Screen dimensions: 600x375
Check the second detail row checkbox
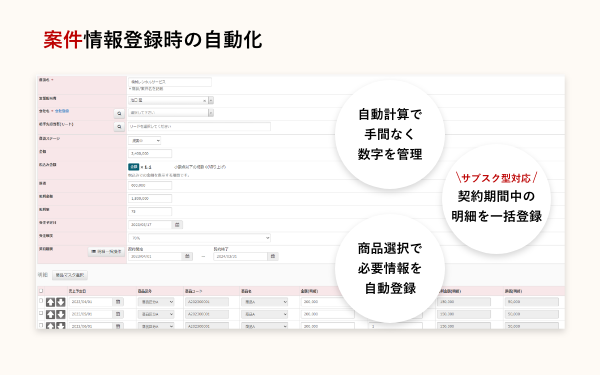pyautogui.click(x=41, y=313)
